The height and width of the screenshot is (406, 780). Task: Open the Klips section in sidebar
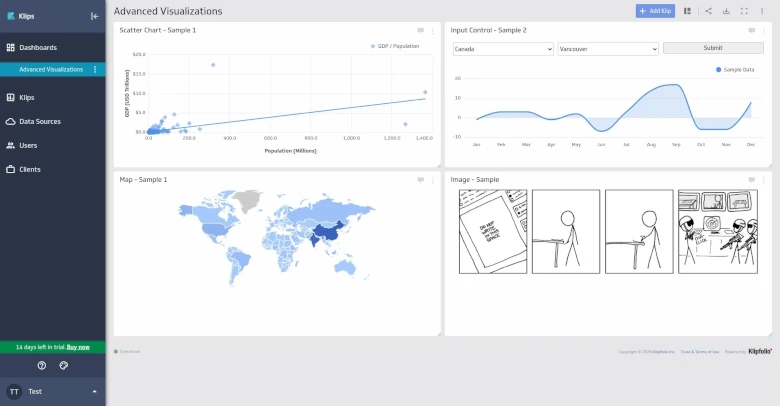[x=26, y=98]
